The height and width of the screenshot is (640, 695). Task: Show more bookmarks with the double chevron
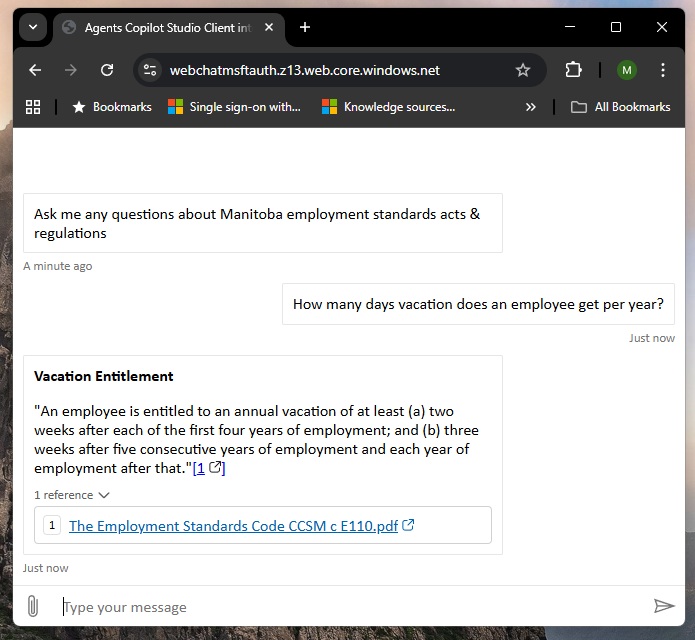(530, 107)
